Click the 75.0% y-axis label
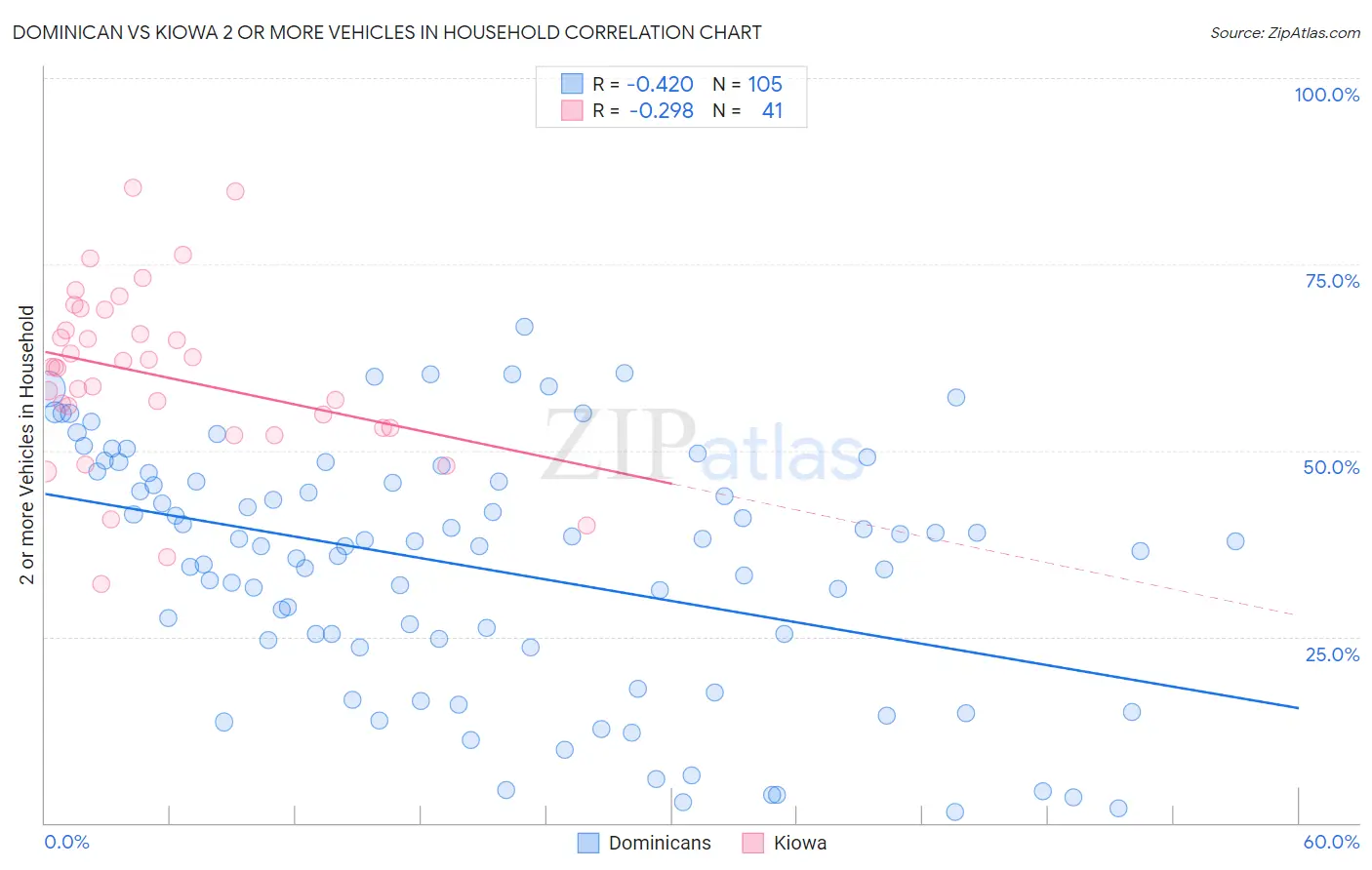 (1332, 281)
